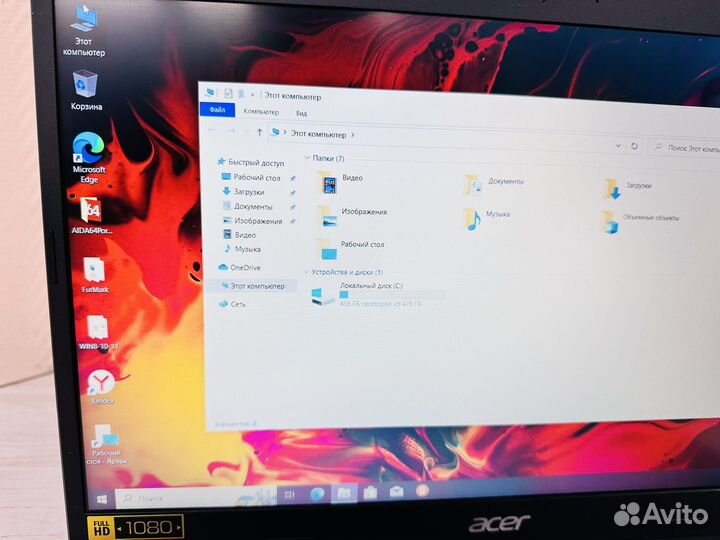Unpin Загрузки using its pin icon
The image size is (720, 540).
pos(292,193)
